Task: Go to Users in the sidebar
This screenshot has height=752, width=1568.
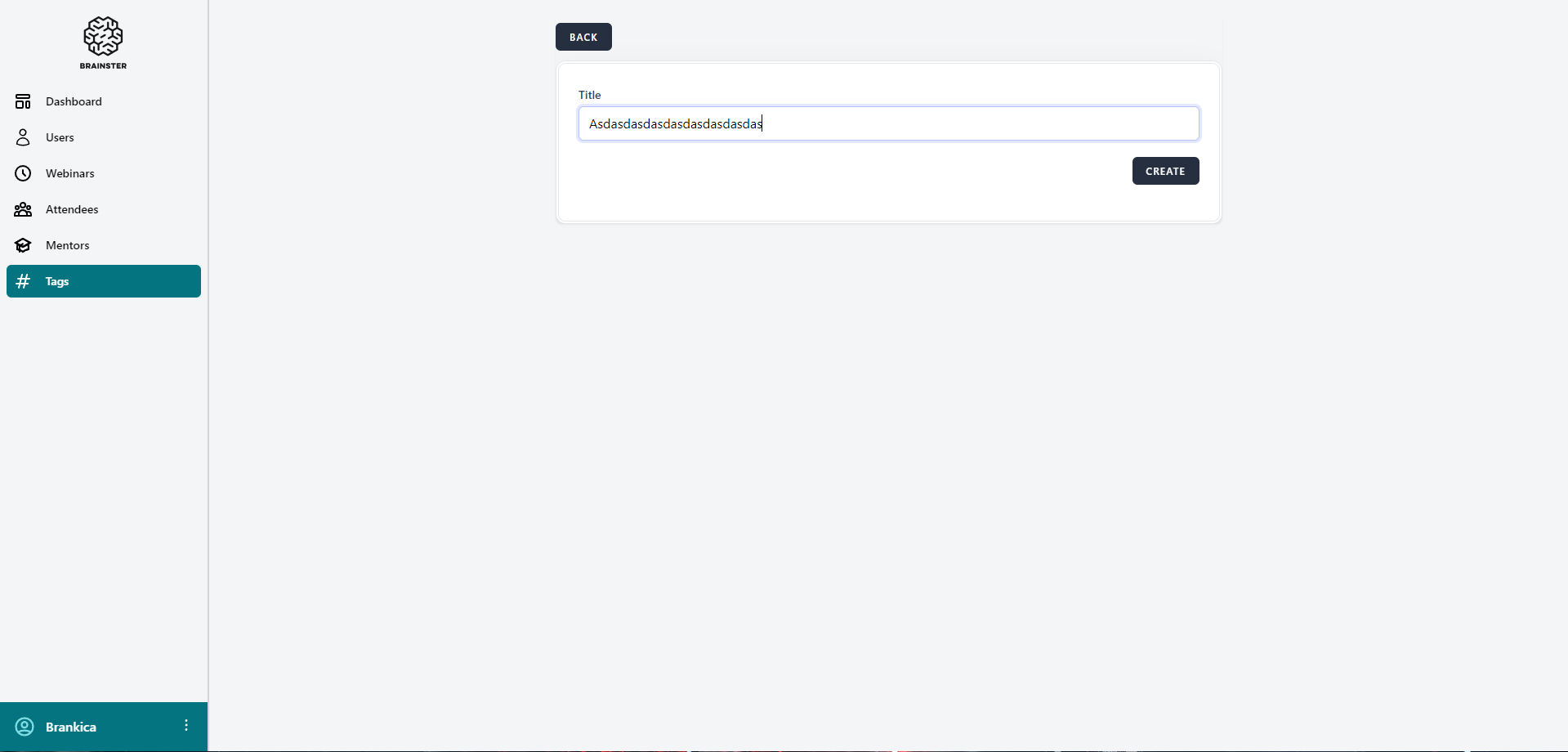Action: click(x=60, y=137)
